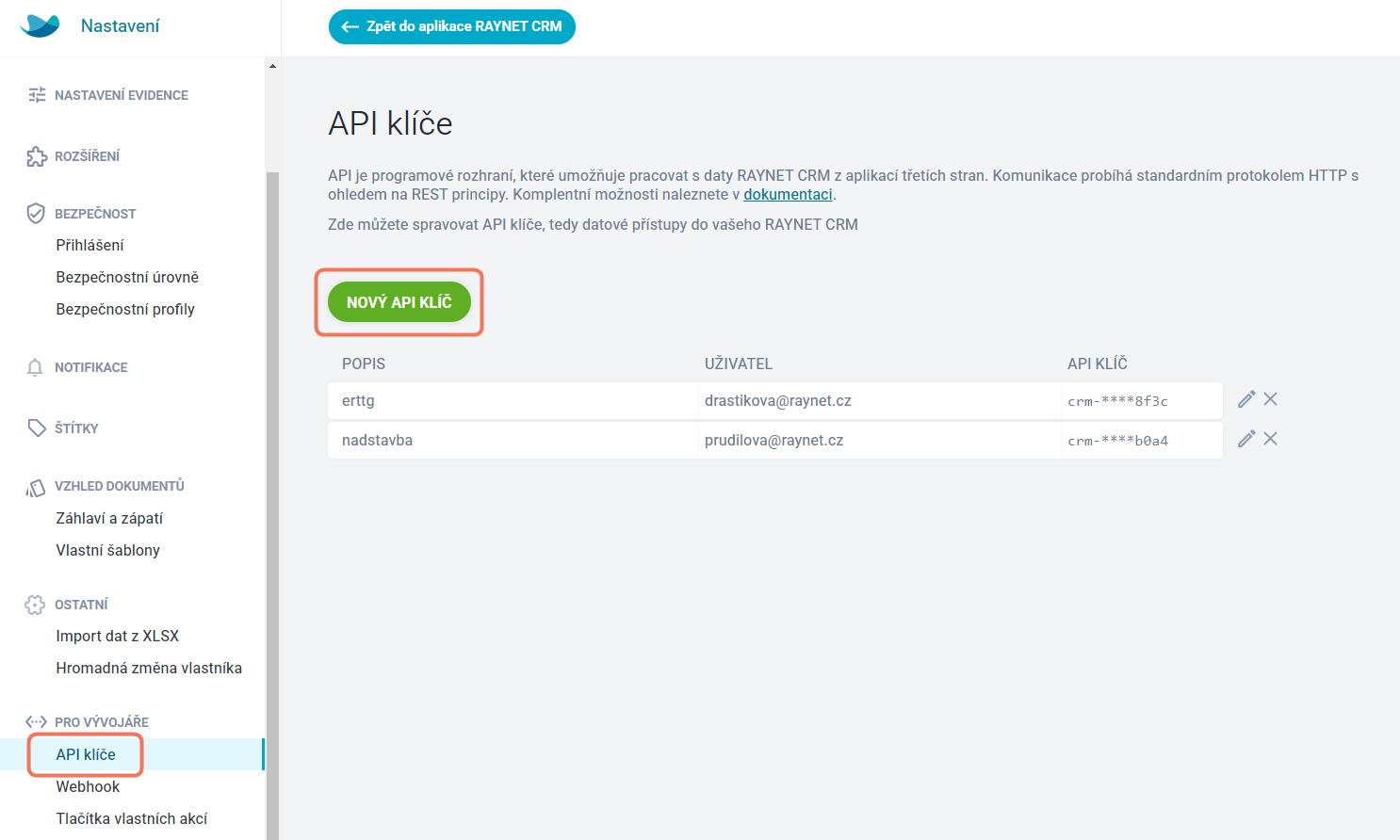The height and width of the screenshot is (840, 1400).
Task: Open the Štítky section
Action: coord(76,428)
